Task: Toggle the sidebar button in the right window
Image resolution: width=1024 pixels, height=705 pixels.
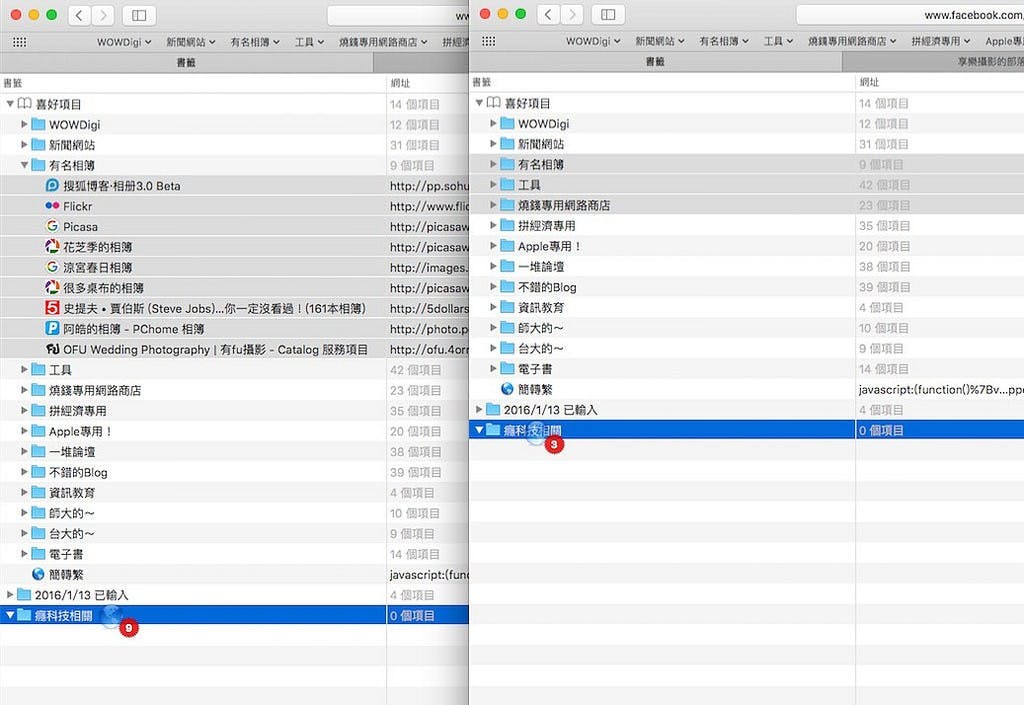Action: pyautogui.click(x=604, y=15)
